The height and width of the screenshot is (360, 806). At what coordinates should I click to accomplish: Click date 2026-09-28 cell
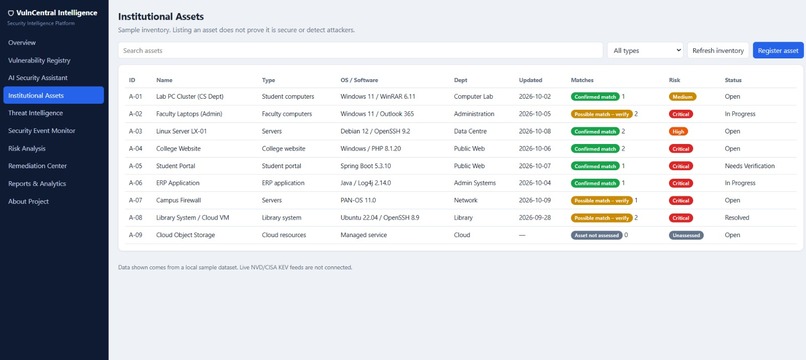pyautogui.click(x=535, y=218)
